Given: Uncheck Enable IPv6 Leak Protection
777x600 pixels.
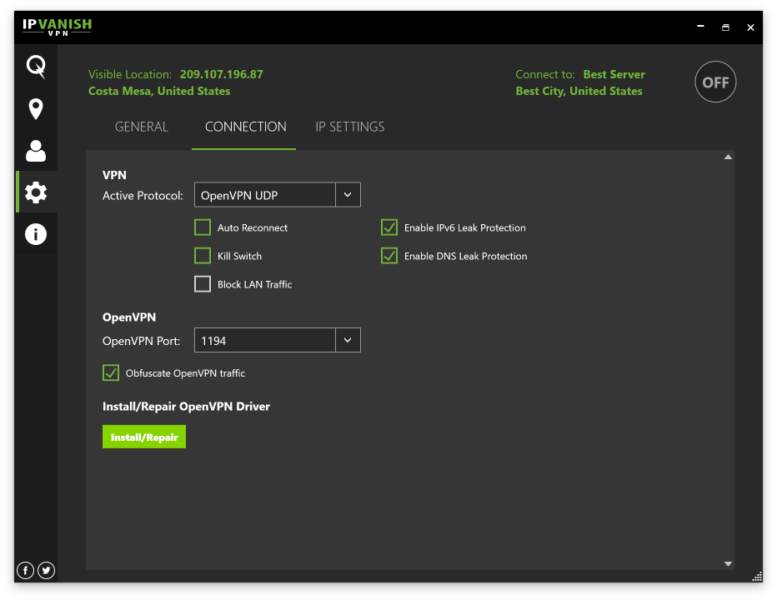Looking at the screenshot, I should pyautogui.click(x=389, y=227).
